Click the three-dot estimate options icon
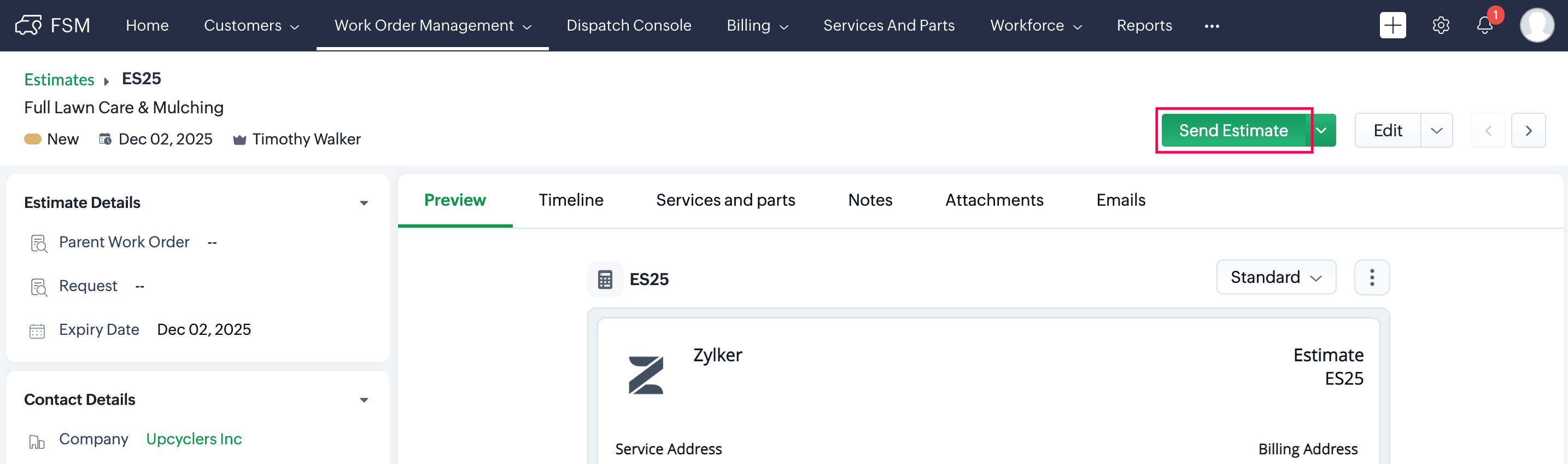1568x464 pixels. coord(1371,277)
